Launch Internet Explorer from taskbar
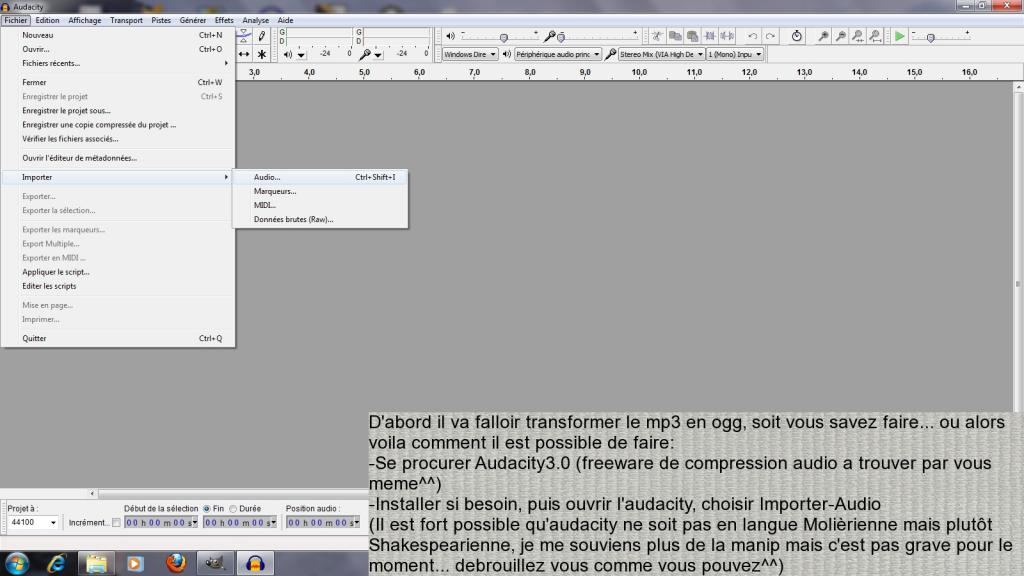The width and height of the screenshot is (1024, 576). click(x=57, y=563)
